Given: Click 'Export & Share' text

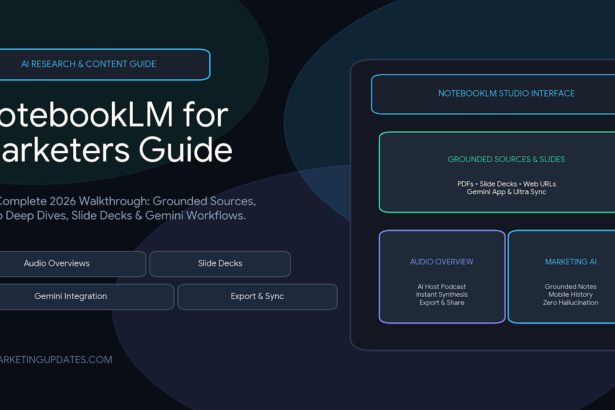Looking at the screenshot, I should (442, 303).
